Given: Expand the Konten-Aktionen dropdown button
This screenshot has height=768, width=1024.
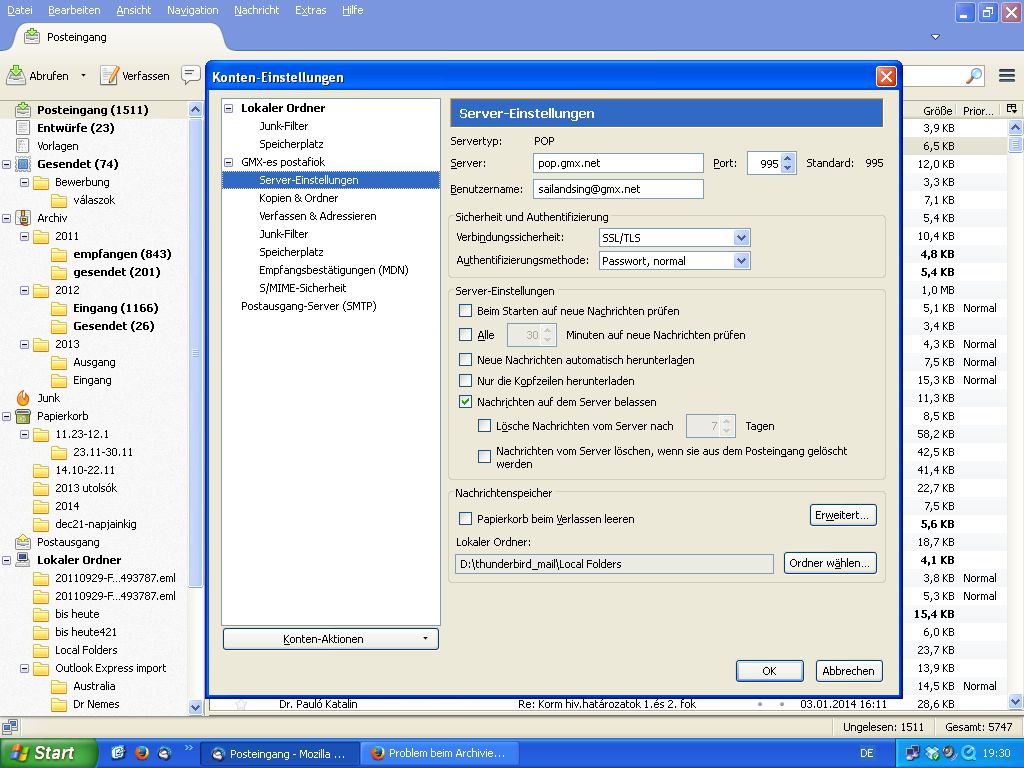Looking at the screenshot, I should coord(330,639).
